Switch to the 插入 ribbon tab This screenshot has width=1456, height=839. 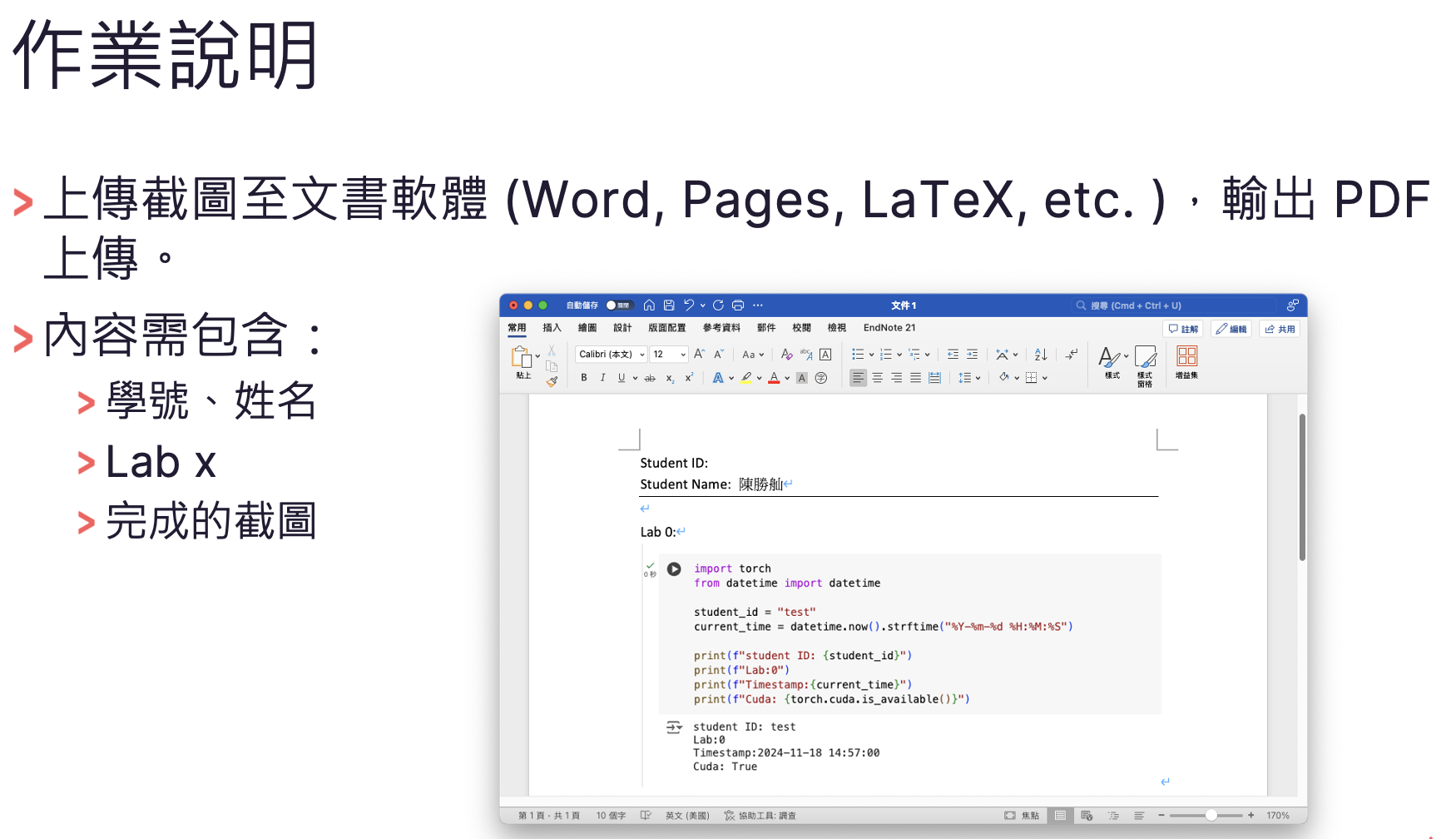pos(552,328)
